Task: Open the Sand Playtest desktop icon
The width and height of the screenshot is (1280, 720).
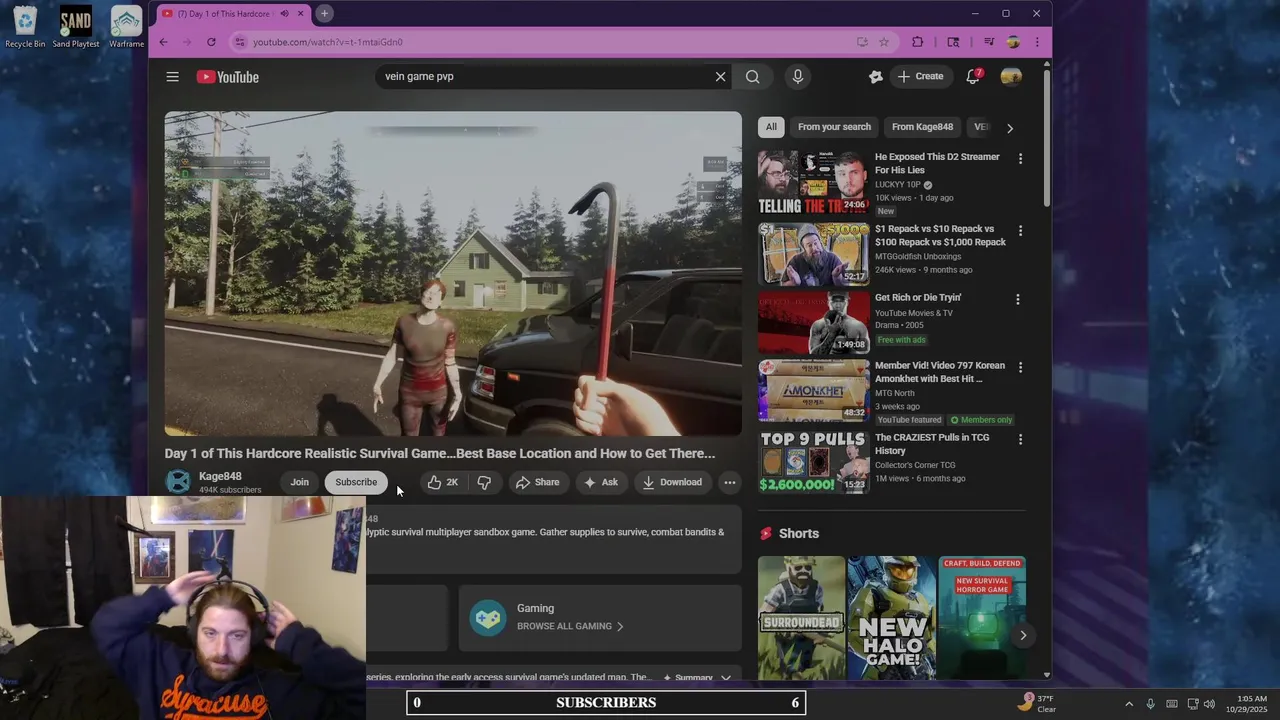Action: (x=76, y=27)
